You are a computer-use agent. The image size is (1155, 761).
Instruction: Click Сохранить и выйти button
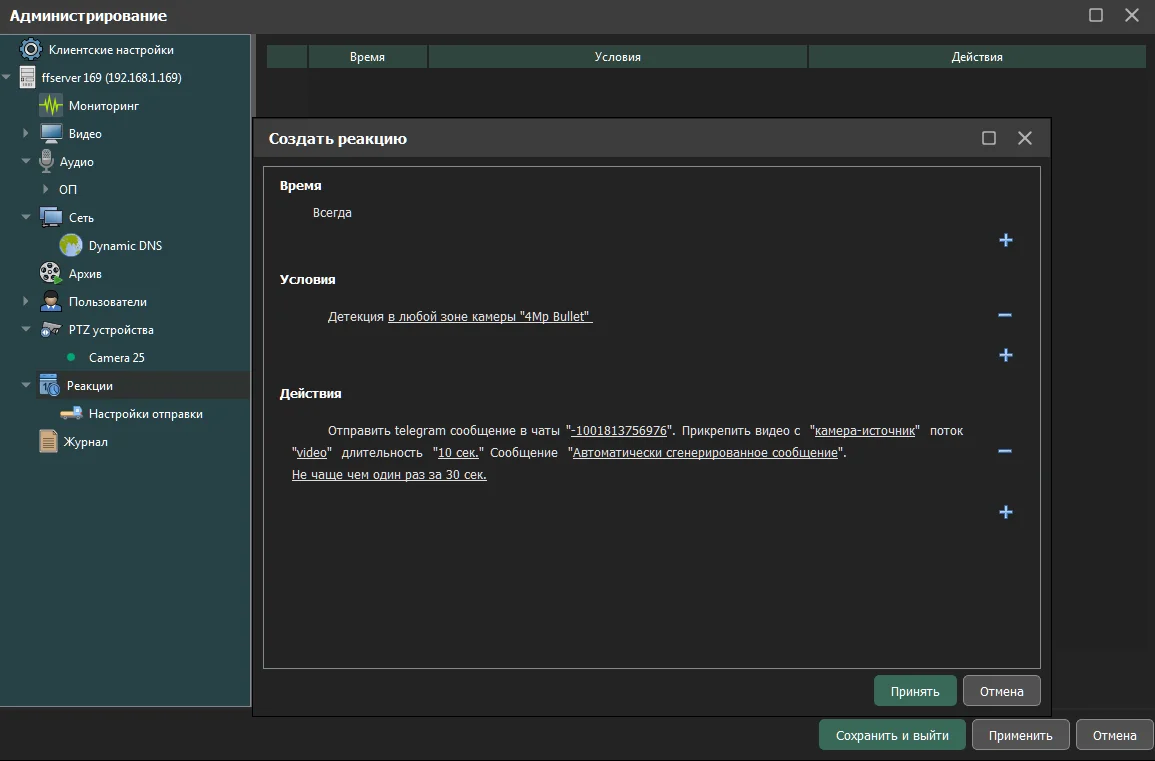892,735
